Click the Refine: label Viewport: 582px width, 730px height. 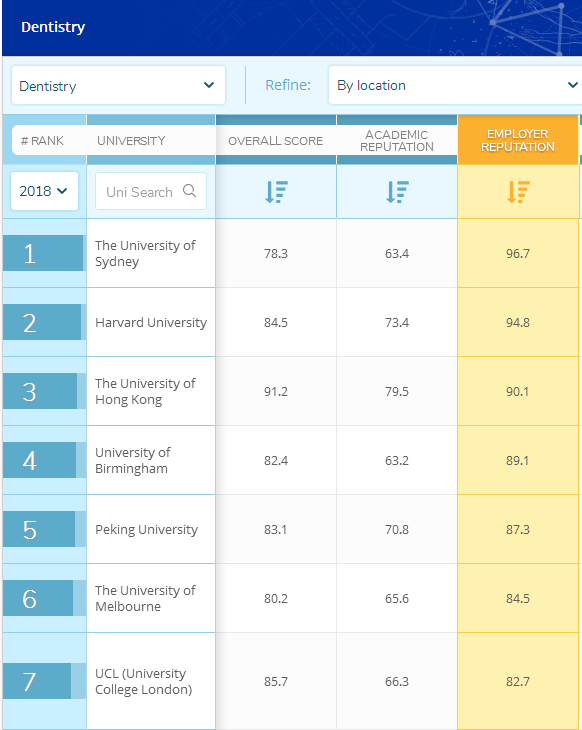pos(288,85)
